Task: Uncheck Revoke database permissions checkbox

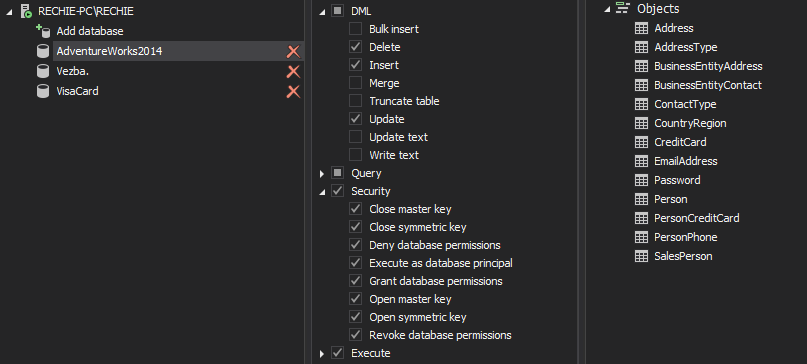Action: pyautogui.click(x=356, y=335)
